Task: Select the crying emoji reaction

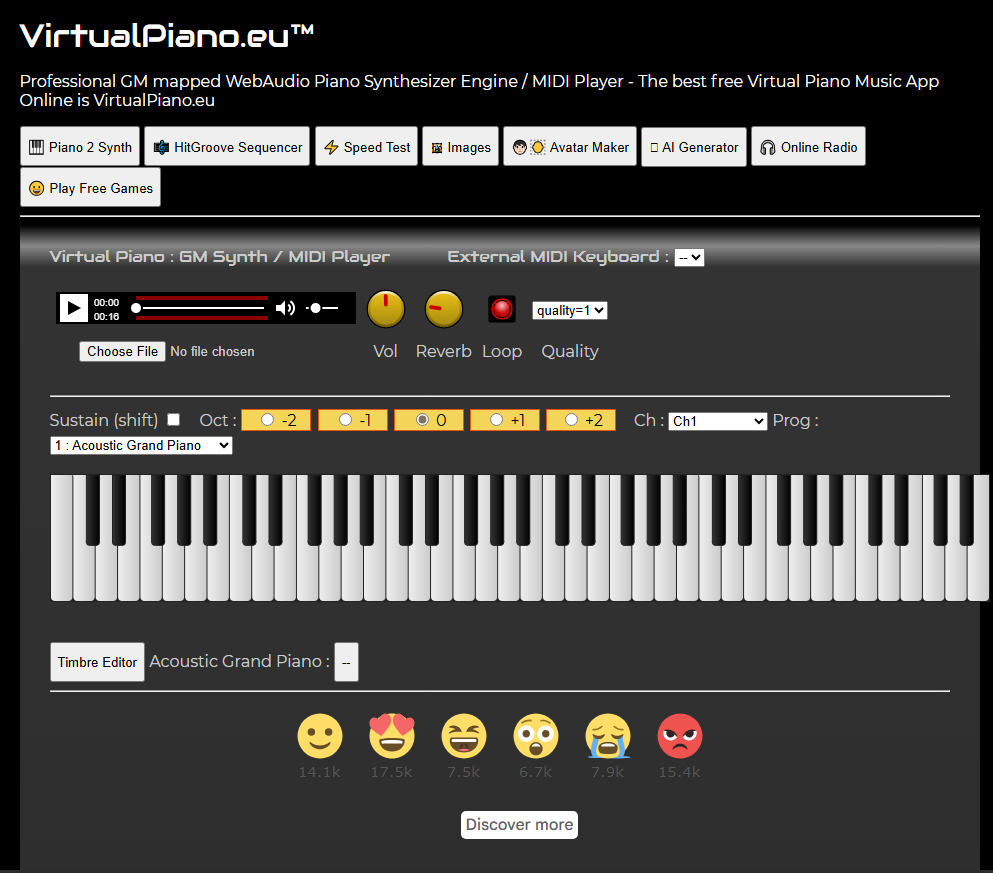Action: tap(607, 737)
